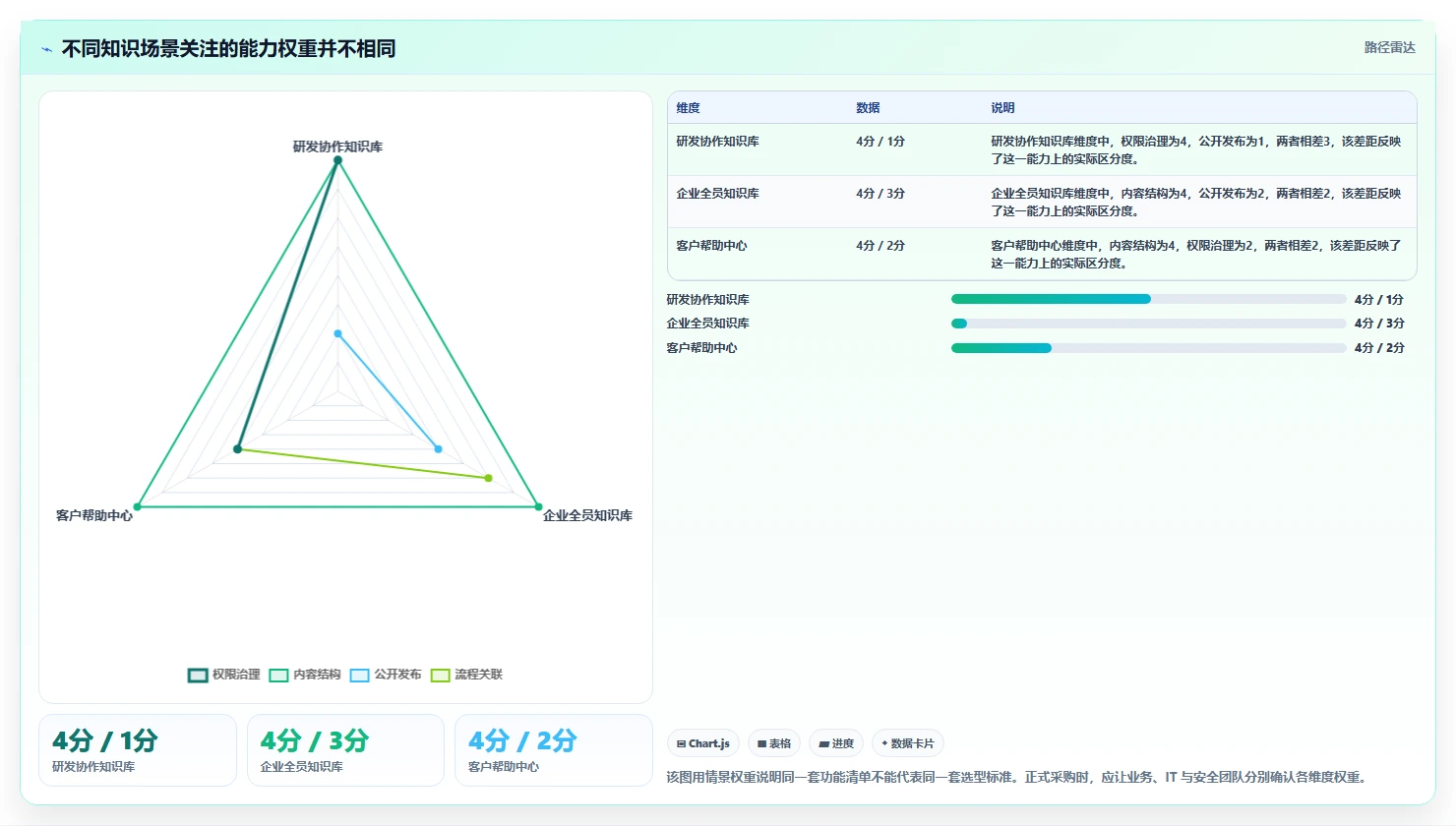
Task: Click the 维度 column header
Action: [688, 108]
